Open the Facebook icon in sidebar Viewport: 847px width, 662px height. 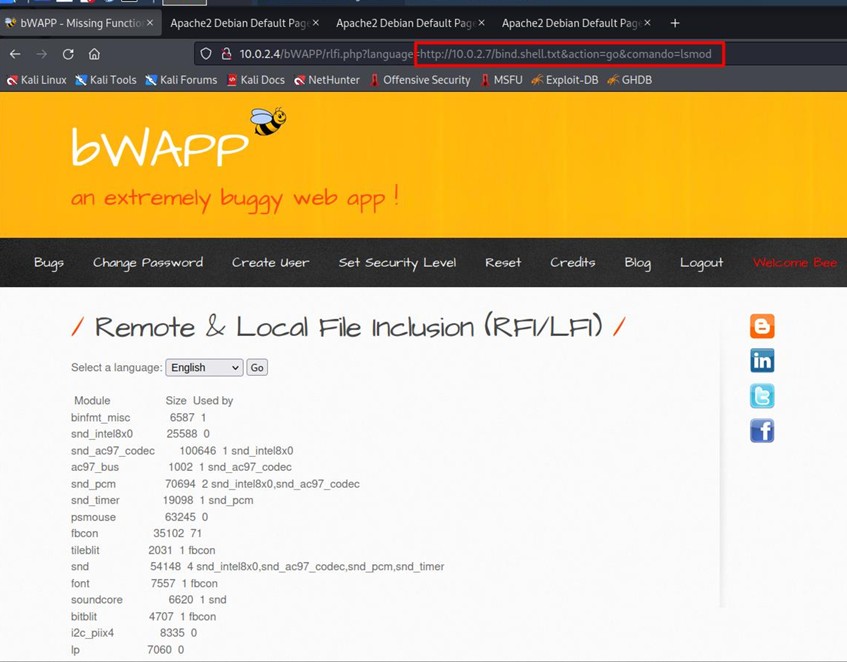point(762,430)
